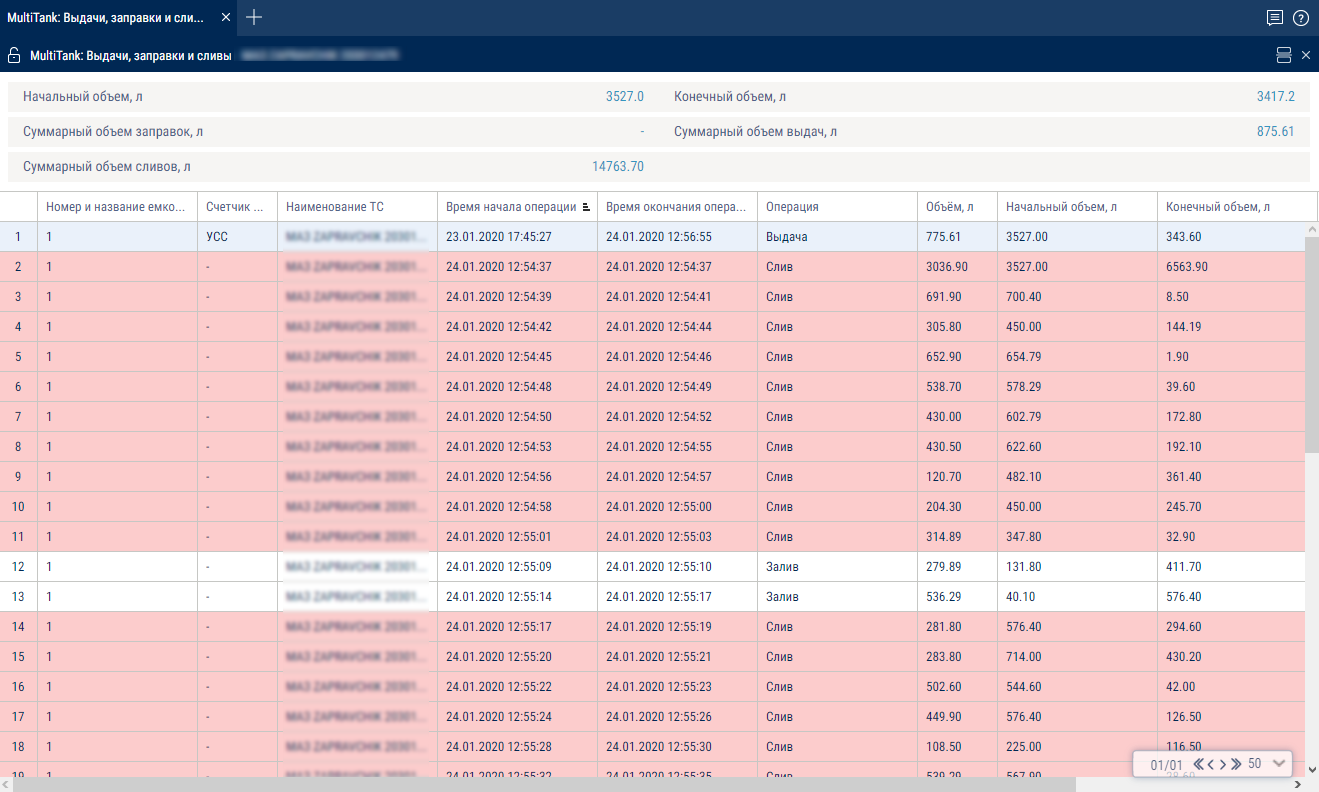Go to the last page

(1236, 764)
